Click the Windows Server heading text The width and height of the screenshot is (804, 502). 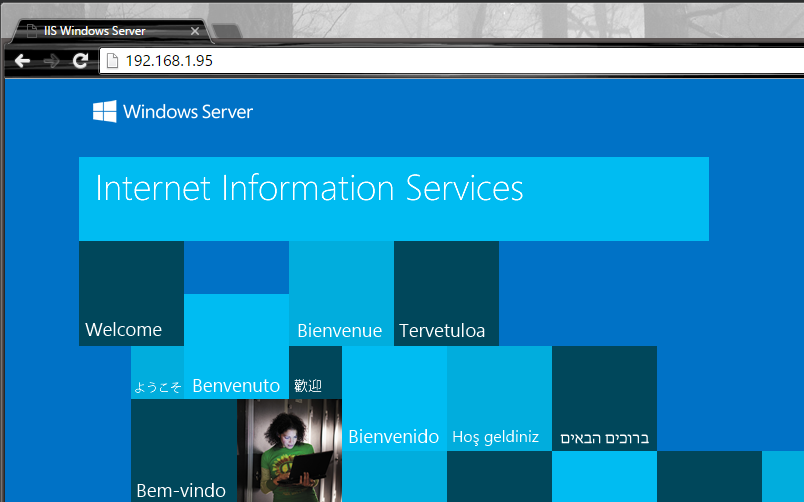coord(188,112)
